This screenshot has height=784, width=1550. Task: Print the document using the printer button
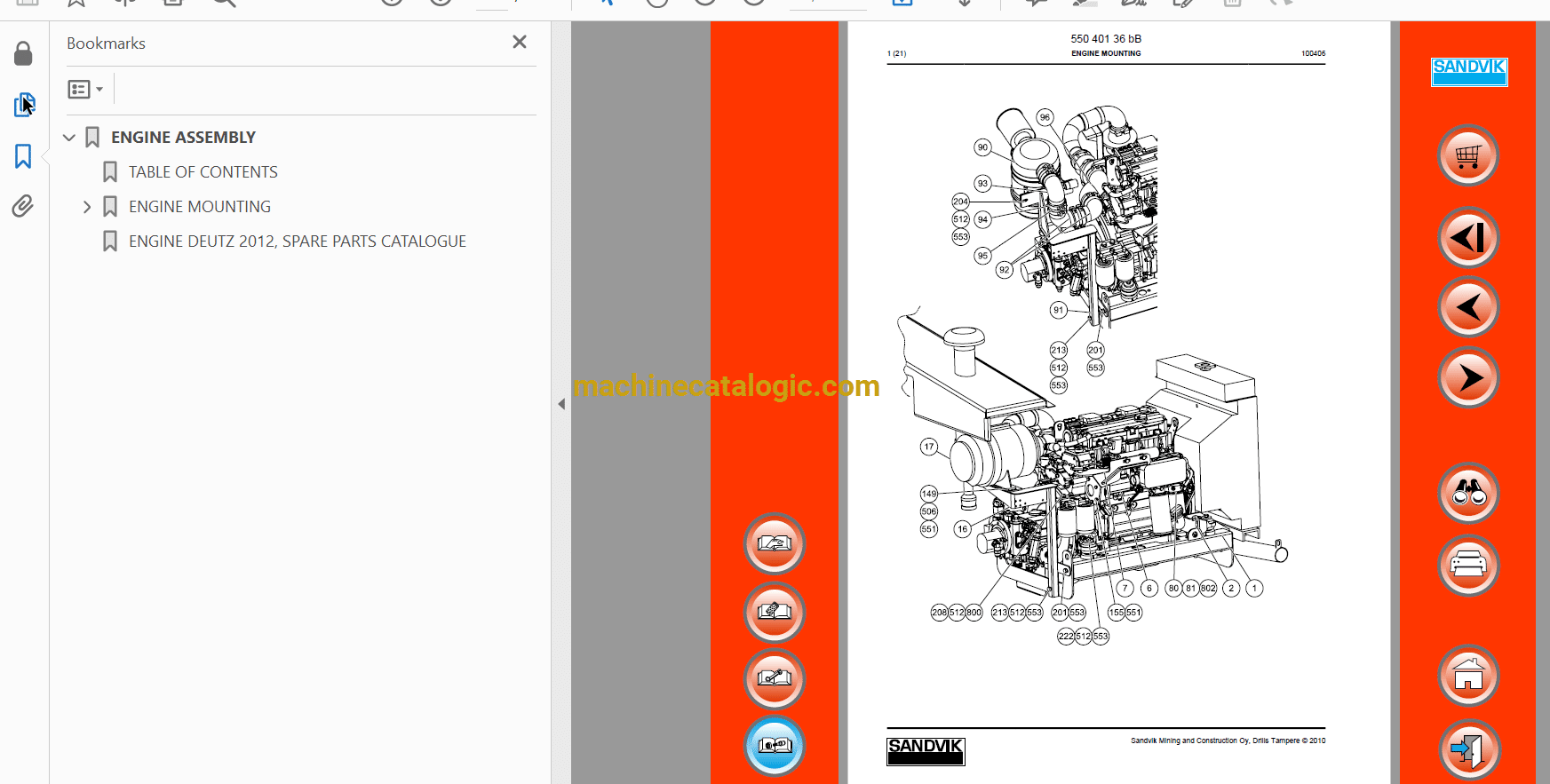pos(1468,565)
